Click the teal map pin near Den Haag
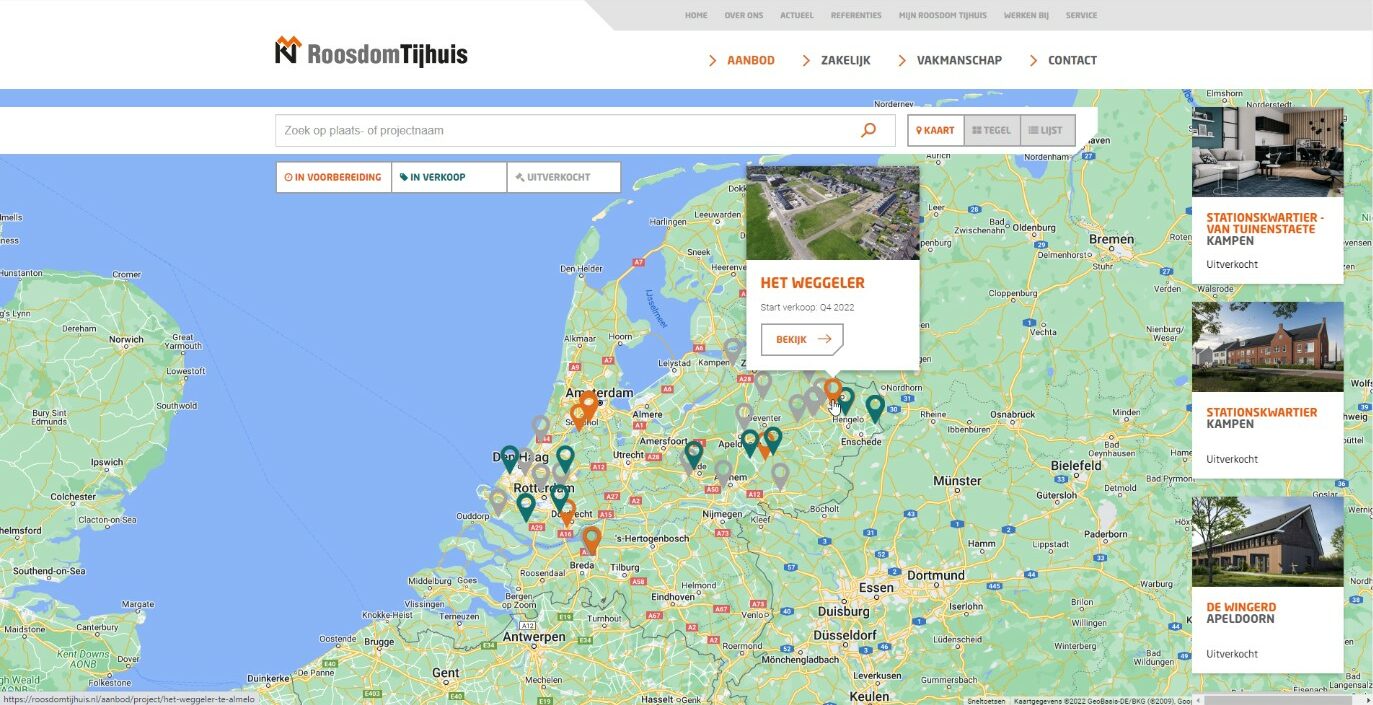The image size is (1373, 705). click(509, 453)
